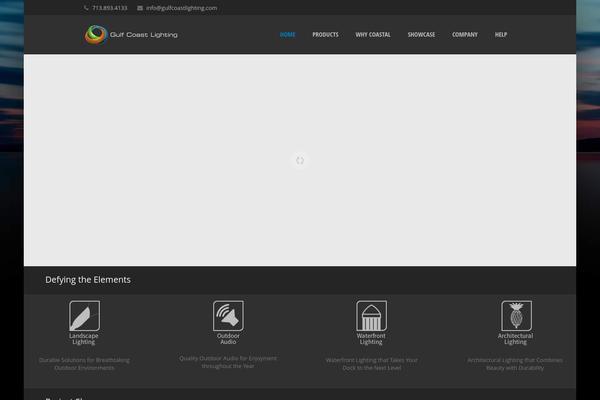Screen dimensions: 600x400
Task: Go to the HOME menu item
Action: (x=287, y=34)
